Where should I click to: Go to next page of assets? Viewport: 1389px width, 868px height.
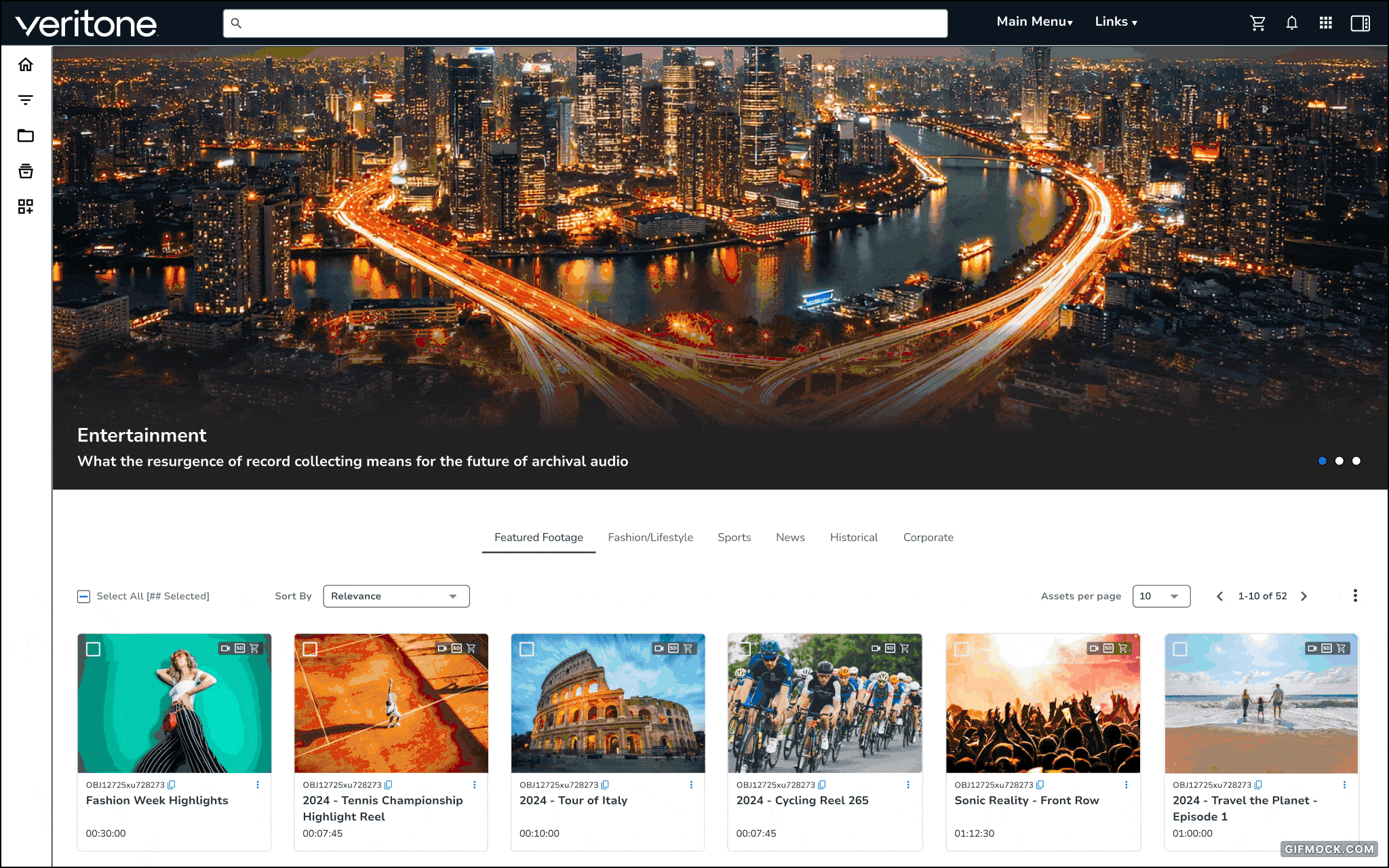click(x=1304, y=596)
